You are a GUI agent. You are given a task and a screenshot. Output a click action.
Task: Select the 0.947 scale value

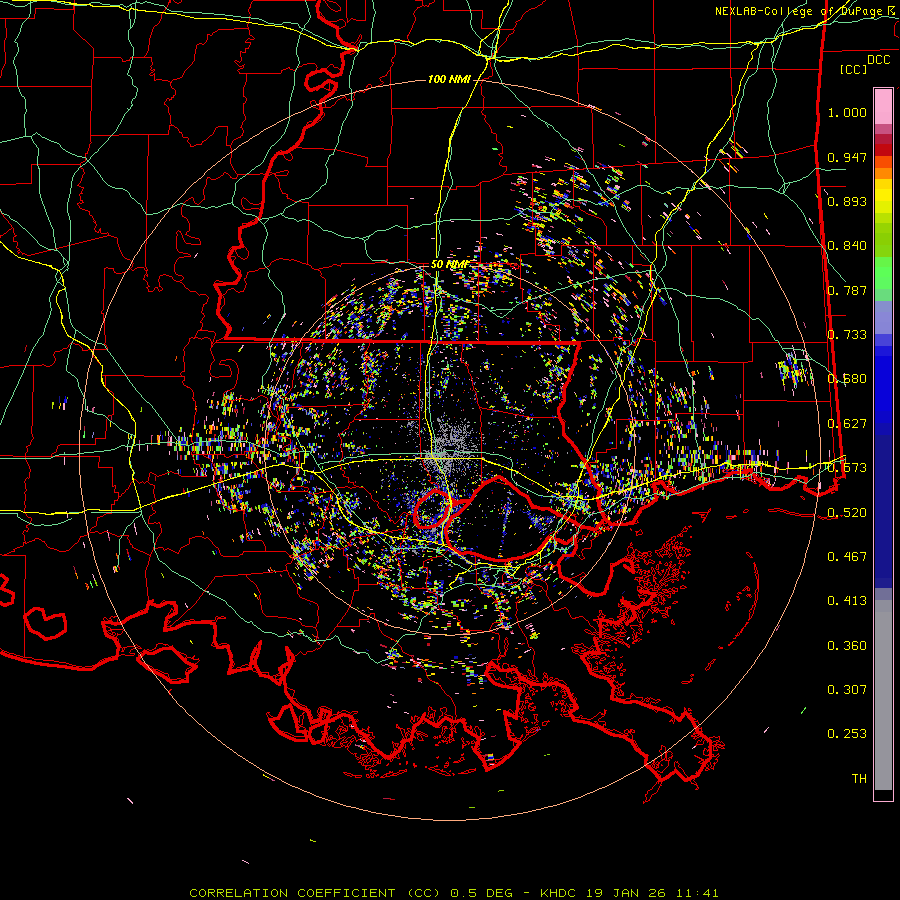(847, 157)
